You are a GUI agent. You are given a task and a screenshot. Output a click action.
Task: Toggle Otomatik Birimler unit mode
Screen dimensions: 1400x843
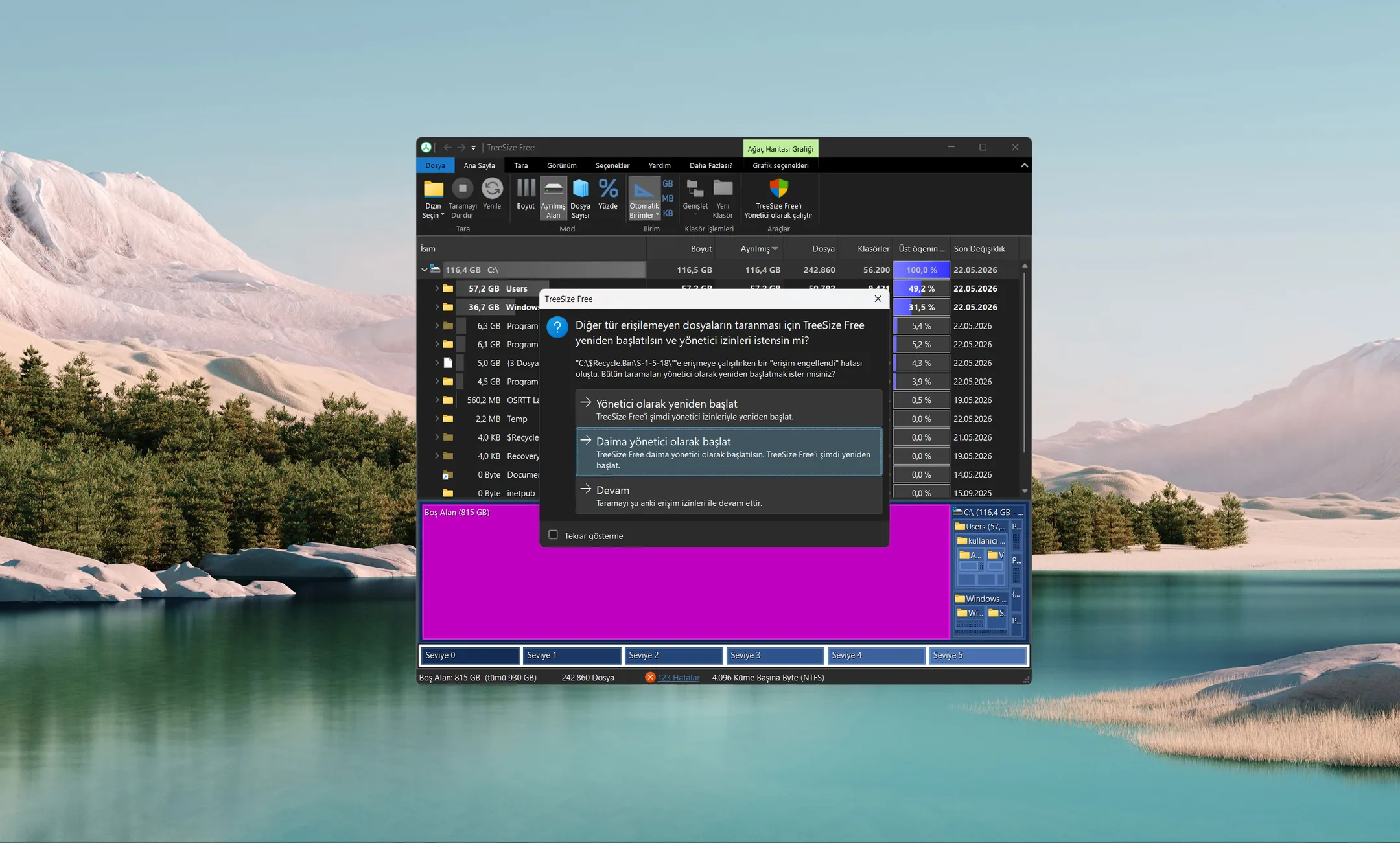pos(644,199)
